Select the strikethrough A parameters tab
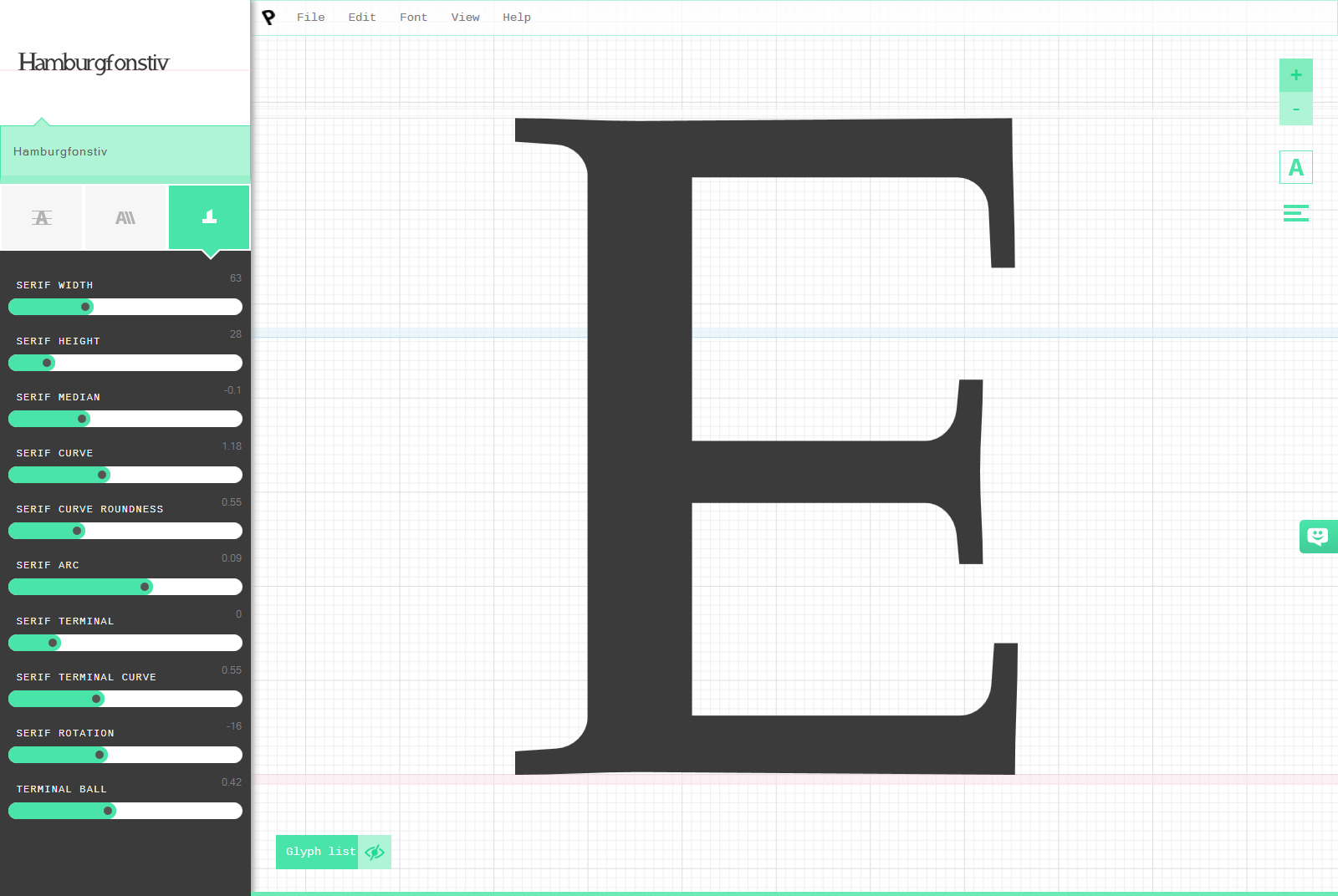1338x896 pixels. (x=42, y=217)
